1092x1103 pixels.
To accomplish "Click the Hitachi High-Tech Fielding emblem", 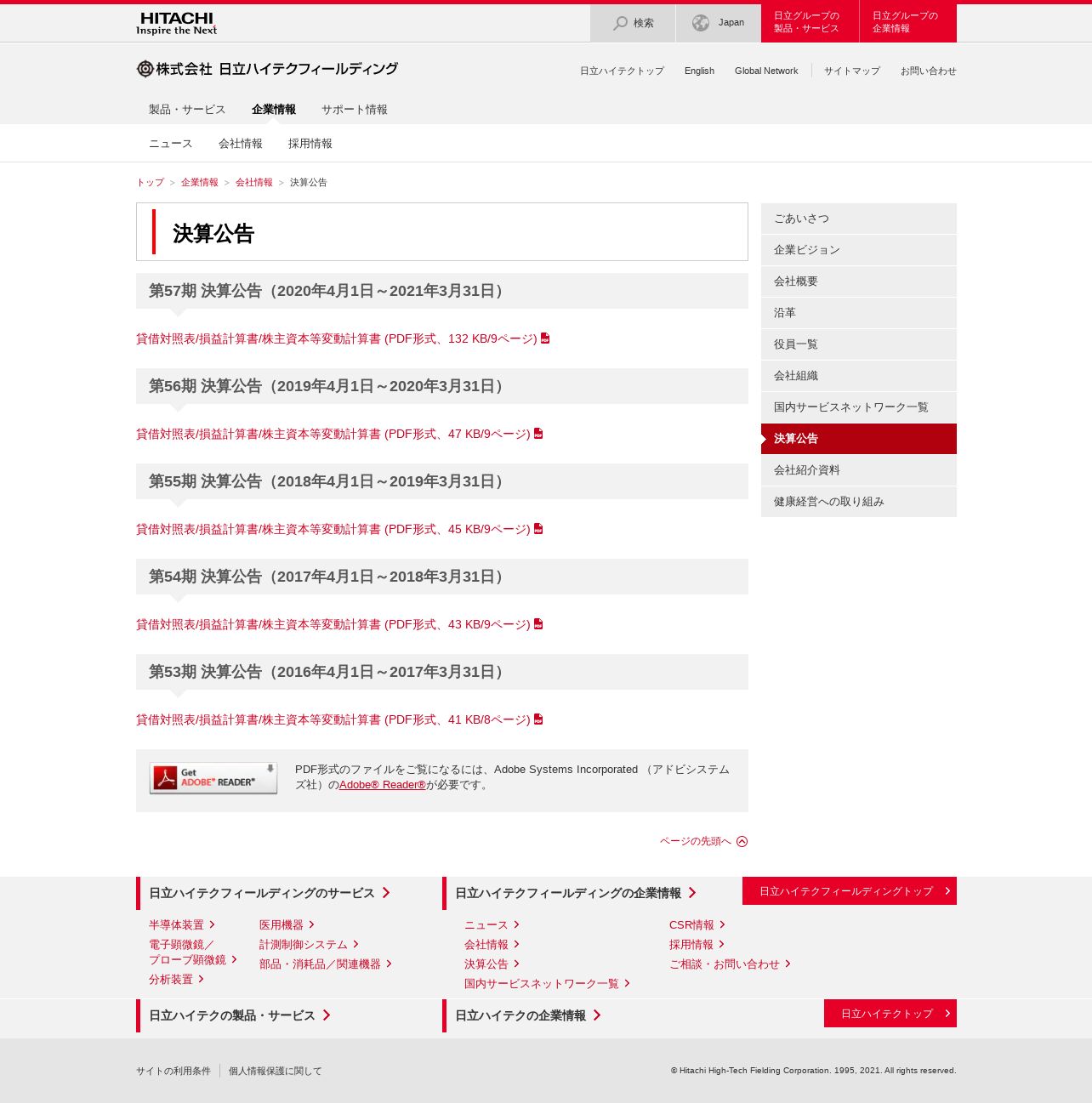I will coord(145,69).
